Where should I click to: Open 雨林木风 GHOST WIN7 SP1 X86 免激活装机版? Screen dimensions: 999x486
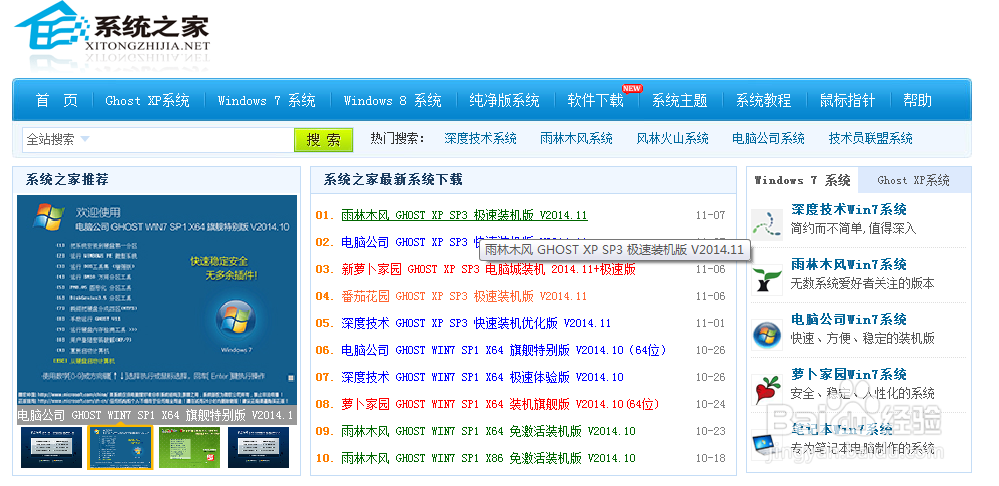pos(488,458)
